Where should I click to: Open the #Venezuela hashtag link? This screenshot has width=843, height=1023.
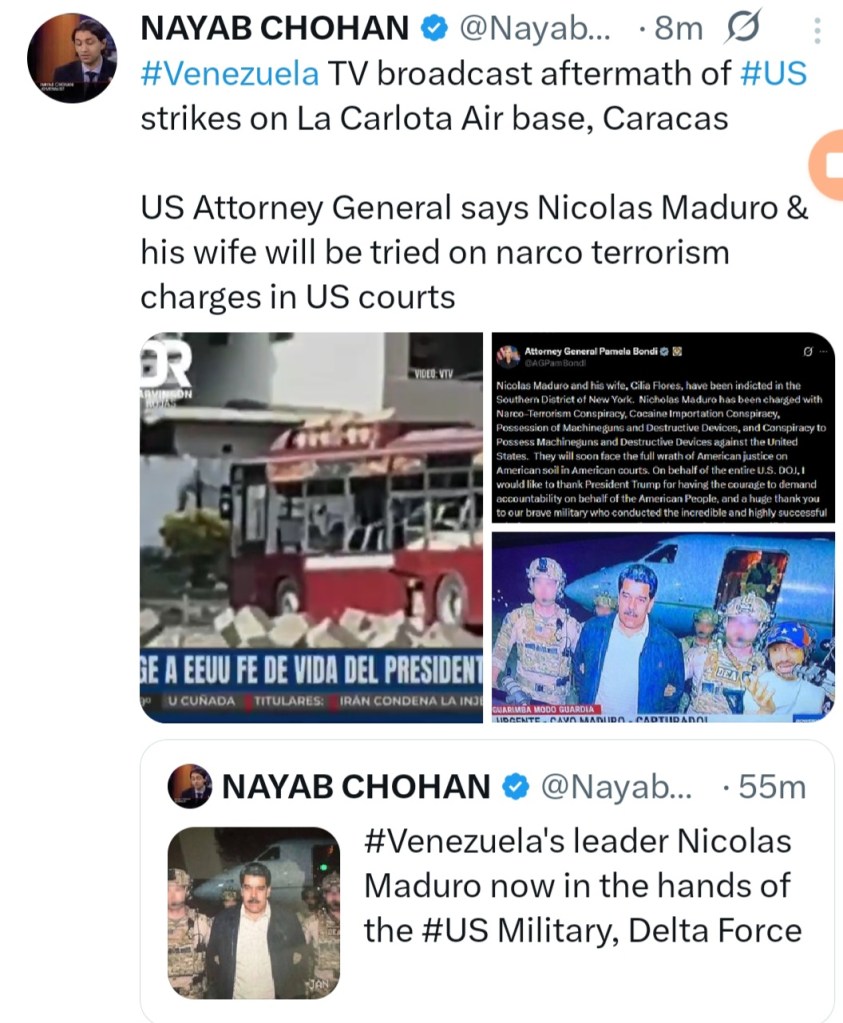pyautogui.click(x=230, y=74)
